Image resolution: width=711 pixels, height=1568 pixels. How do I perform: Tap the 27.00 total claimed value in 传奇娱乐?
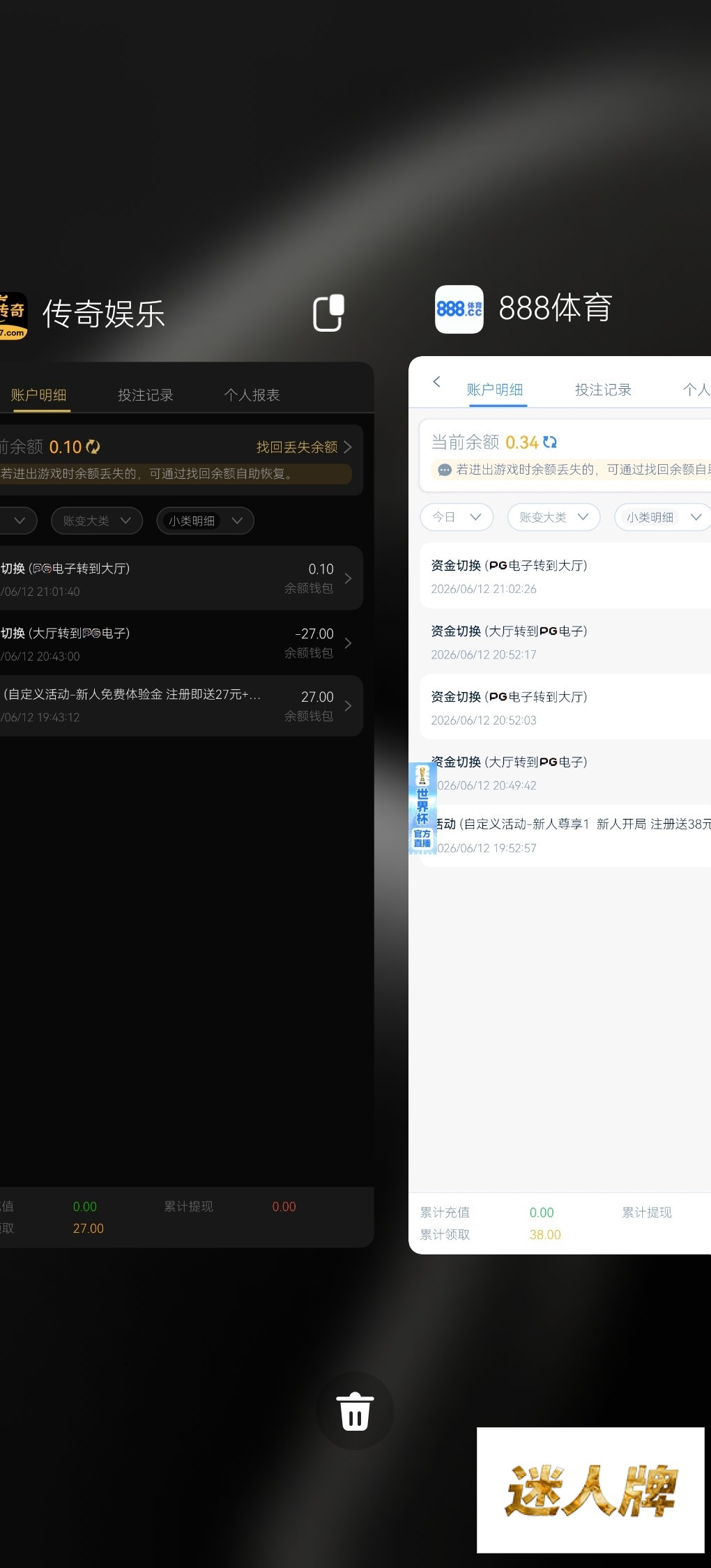[89, 1228]
